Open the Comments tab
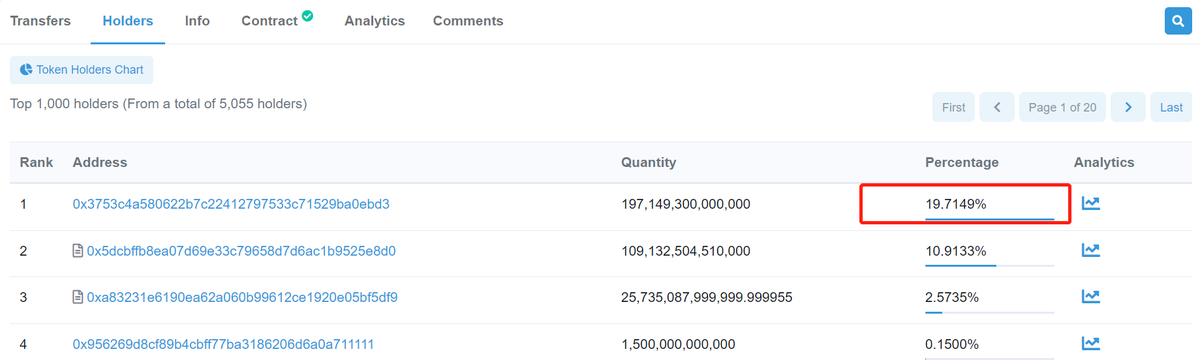The width and height of the screenshot is (1200, 360). click(x=468, y=21)
